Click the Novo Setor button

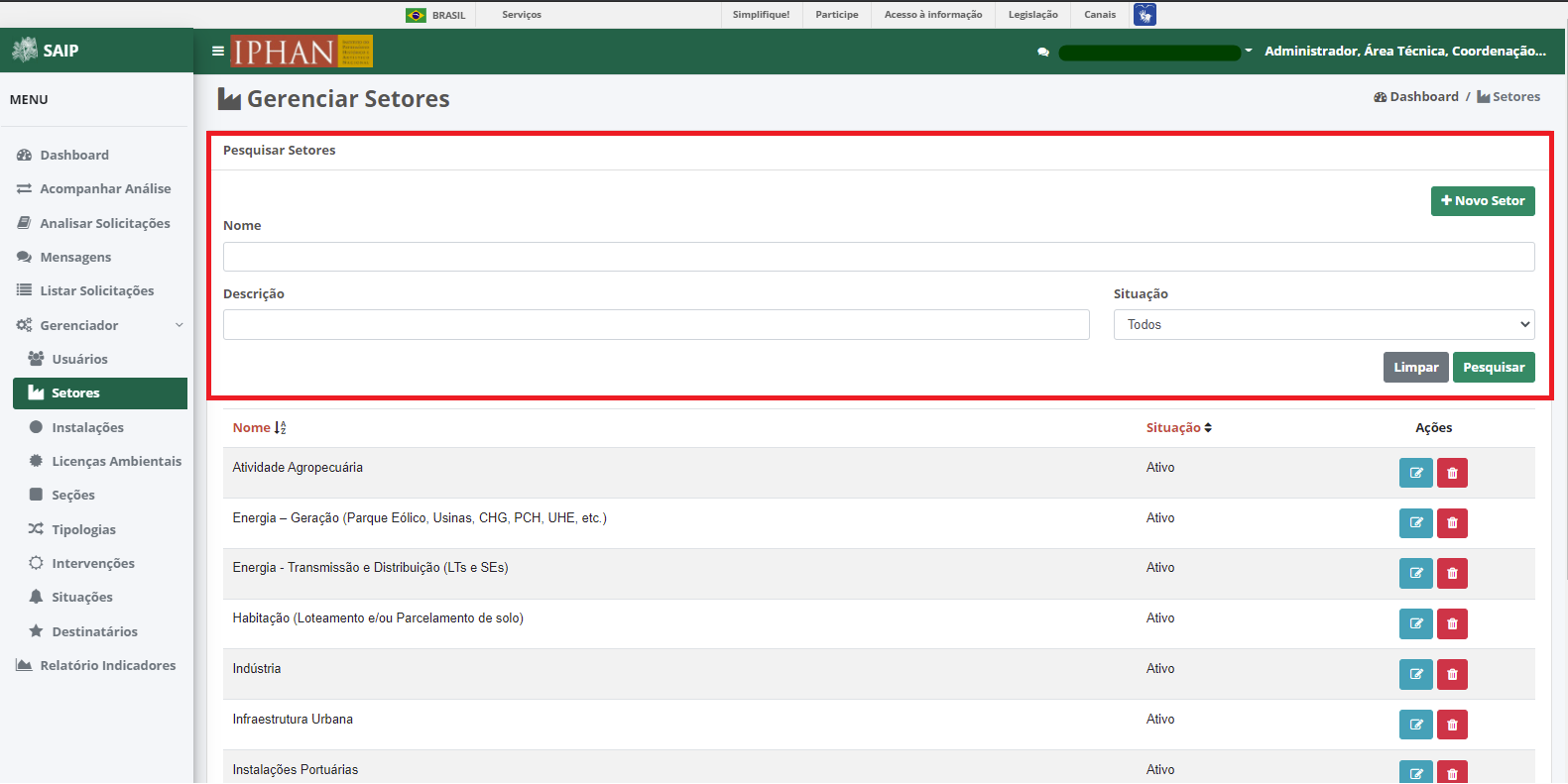(1483, 201)
